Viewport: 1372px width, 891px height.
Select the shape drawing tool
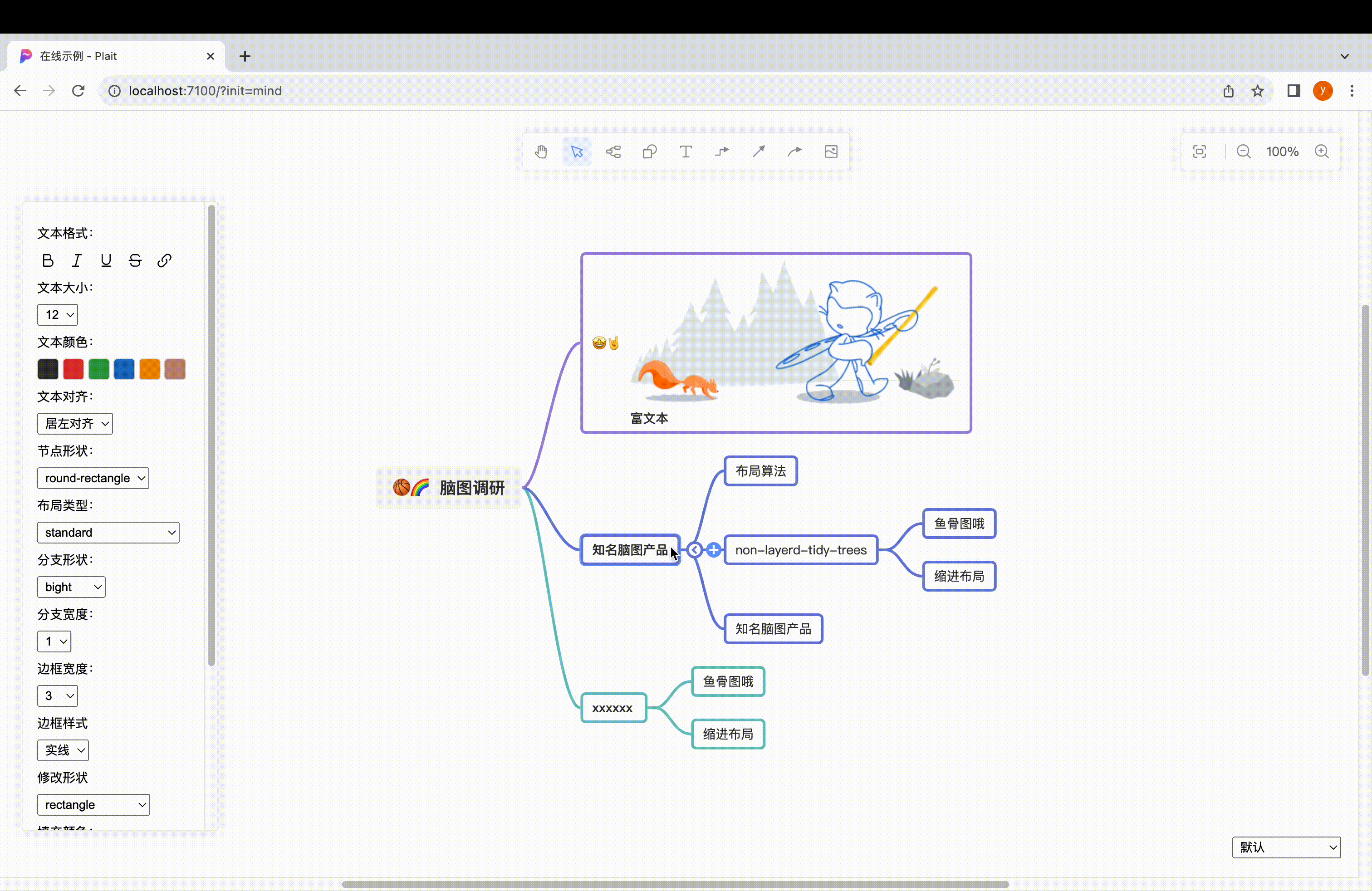[x=650, y=152]
